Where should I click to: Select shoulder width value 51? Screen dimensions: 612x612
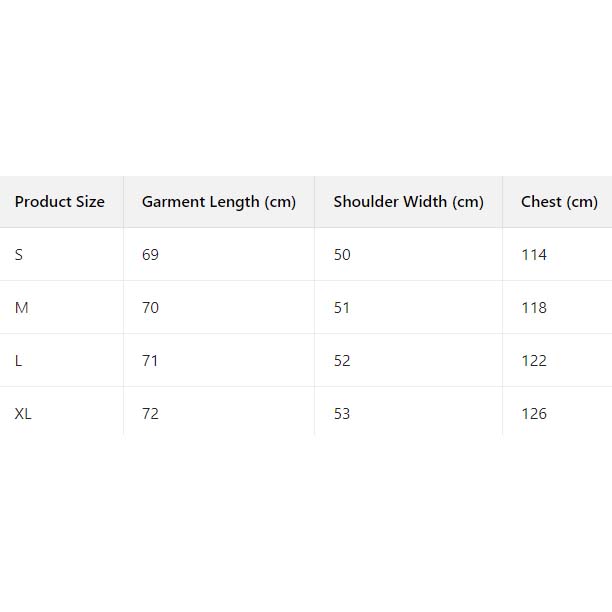[342, 308]
